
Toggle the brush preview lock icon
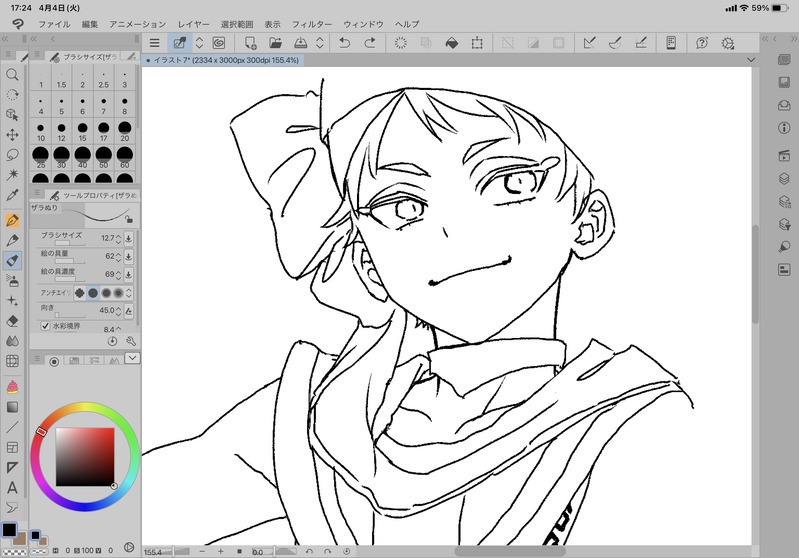tap(129, 219)
